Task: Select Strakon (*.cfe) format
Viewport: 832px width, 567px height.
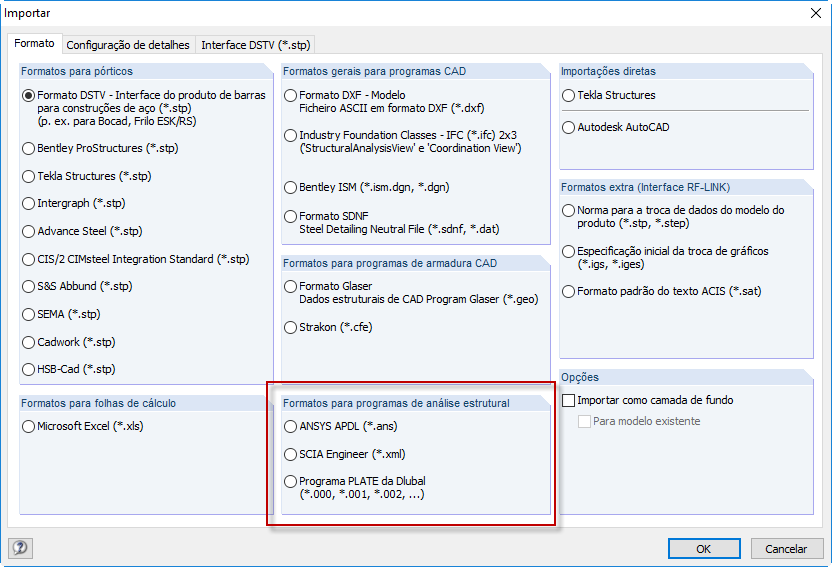Action: click(x=290, y=327)
